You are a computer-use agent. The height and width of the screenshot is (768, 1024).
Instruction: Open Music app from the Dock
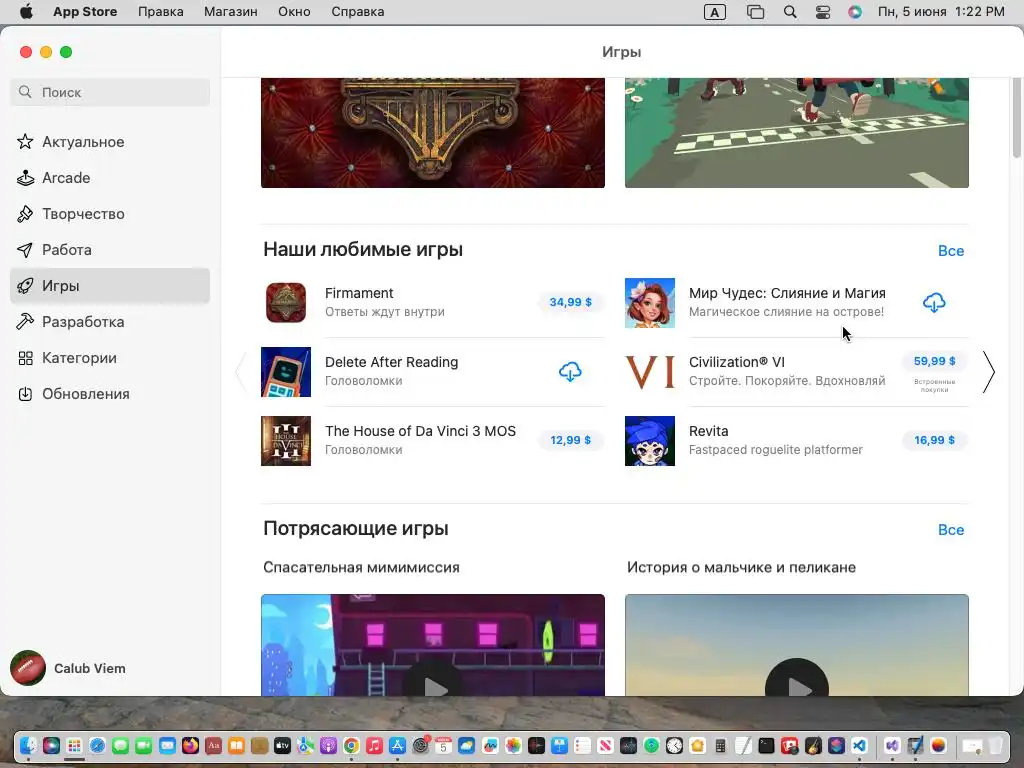pyautogui.click(x=374, y=745)
